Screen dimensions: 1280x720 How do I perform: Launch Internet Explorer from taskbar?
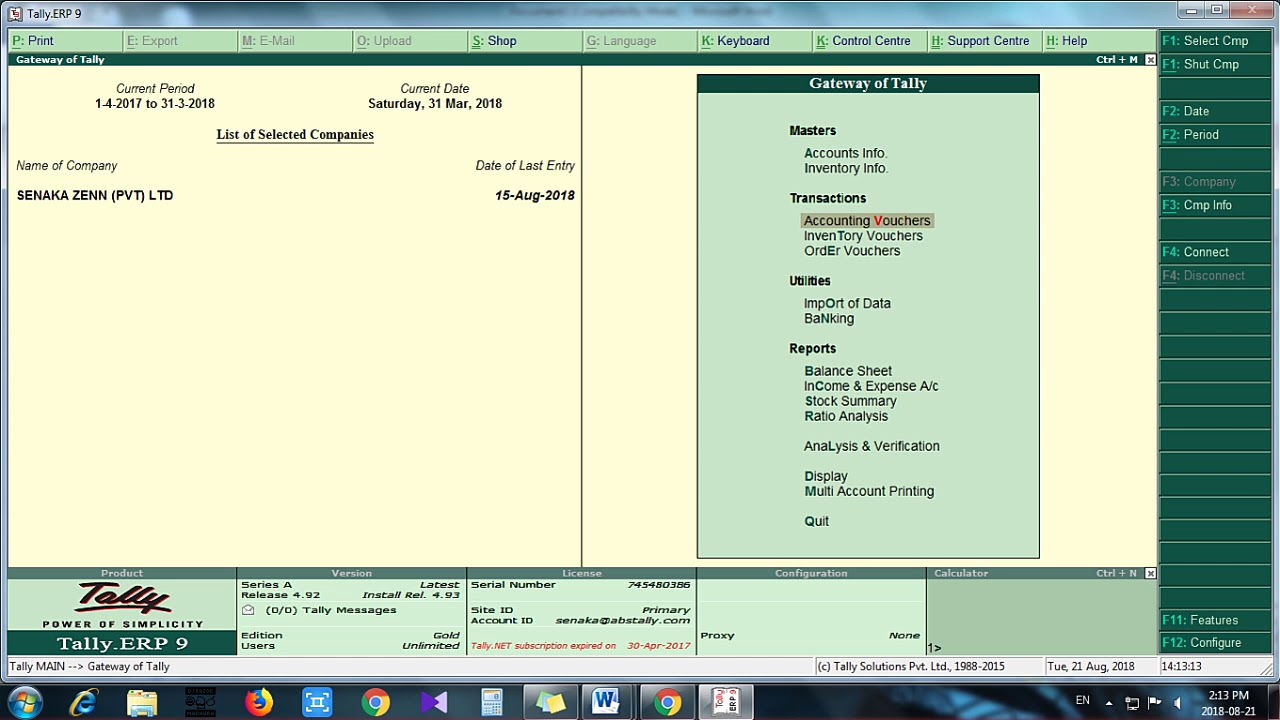84,702
